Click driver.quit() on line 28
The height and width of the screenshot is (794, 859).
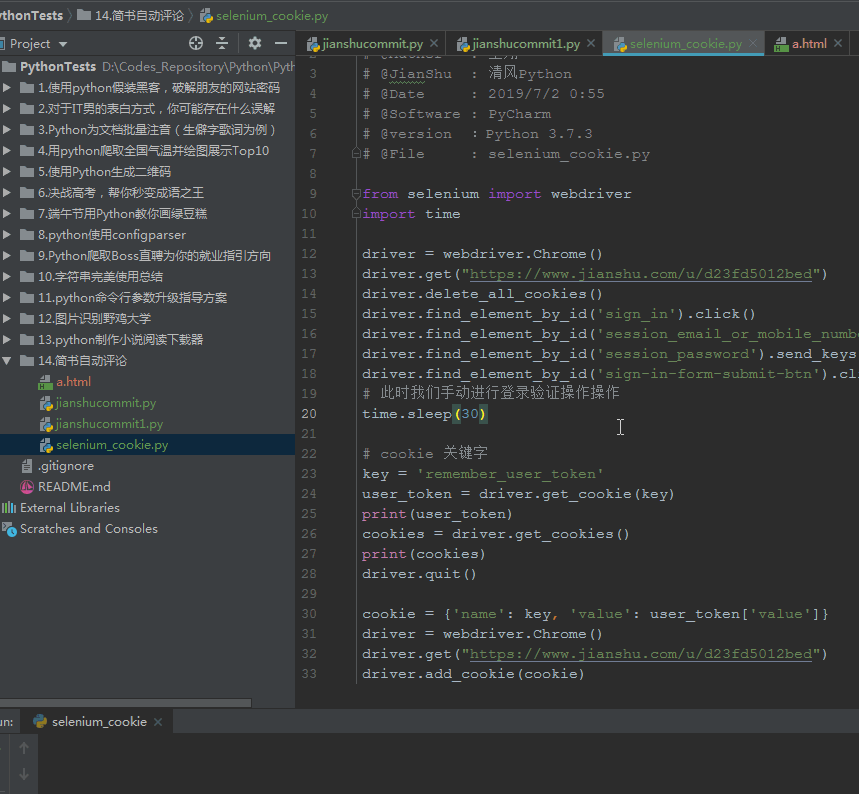(x=419, y=574)
